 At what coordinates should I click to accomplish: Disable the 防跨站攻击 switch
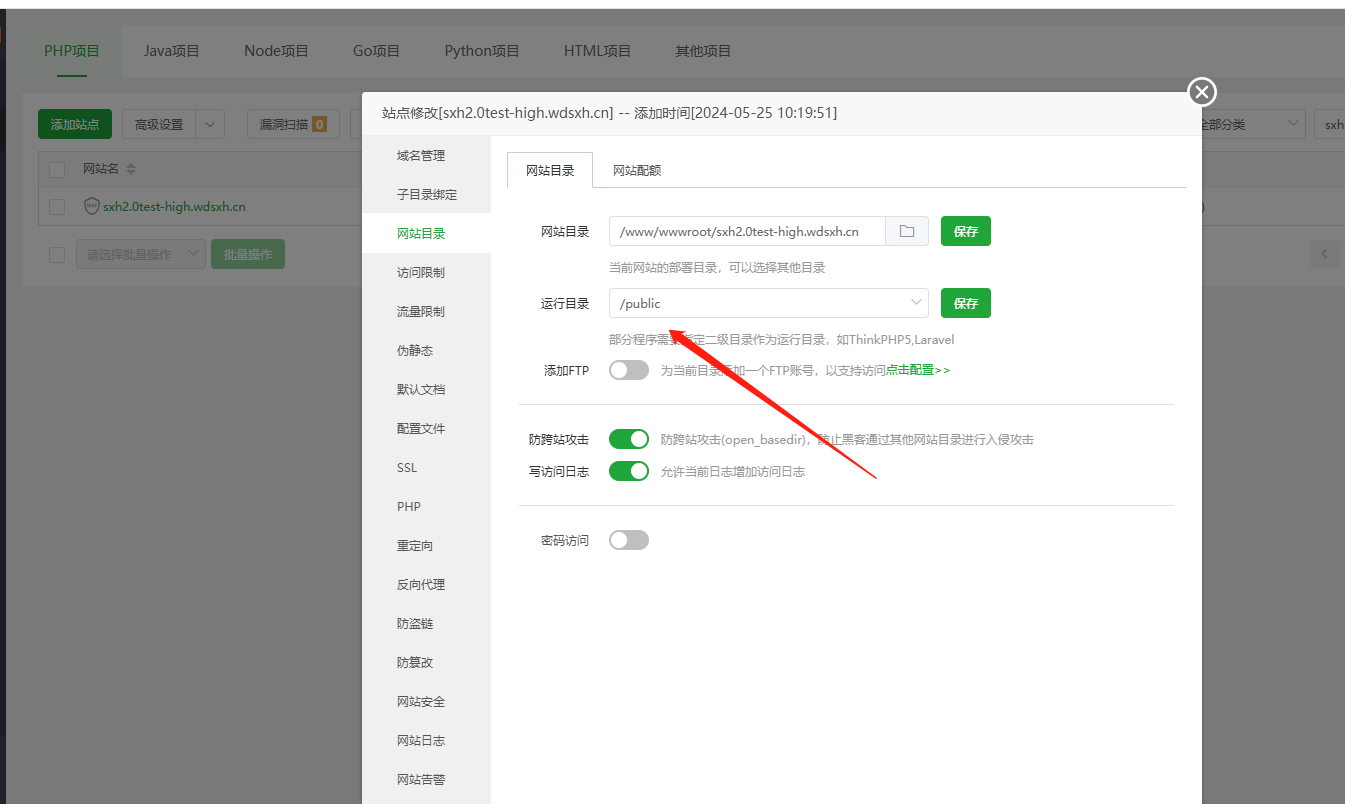pos(629,439)
